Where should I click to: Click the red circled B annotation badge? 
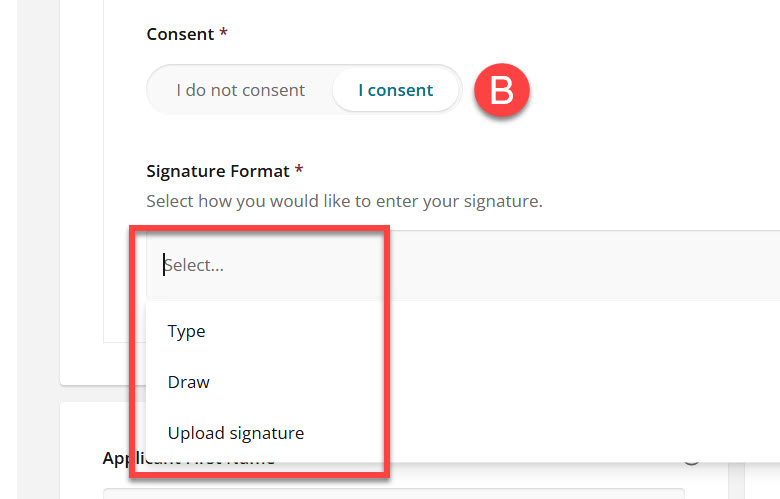click(x=501, y=90)
